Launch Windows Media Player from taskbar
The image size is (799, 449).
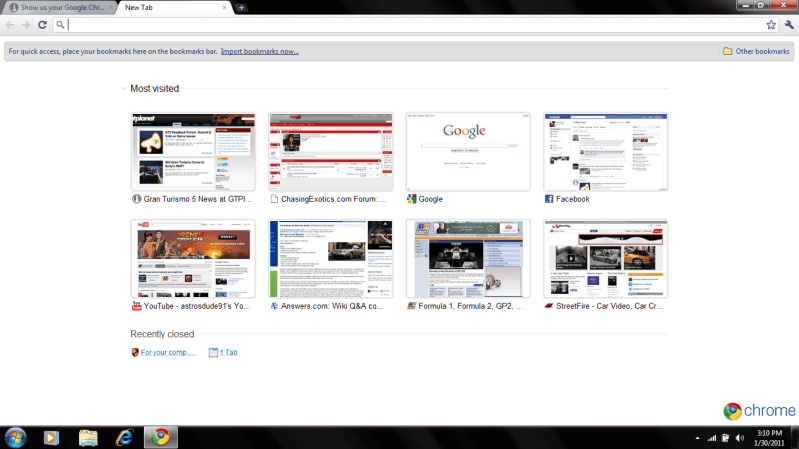pos(51,438)
